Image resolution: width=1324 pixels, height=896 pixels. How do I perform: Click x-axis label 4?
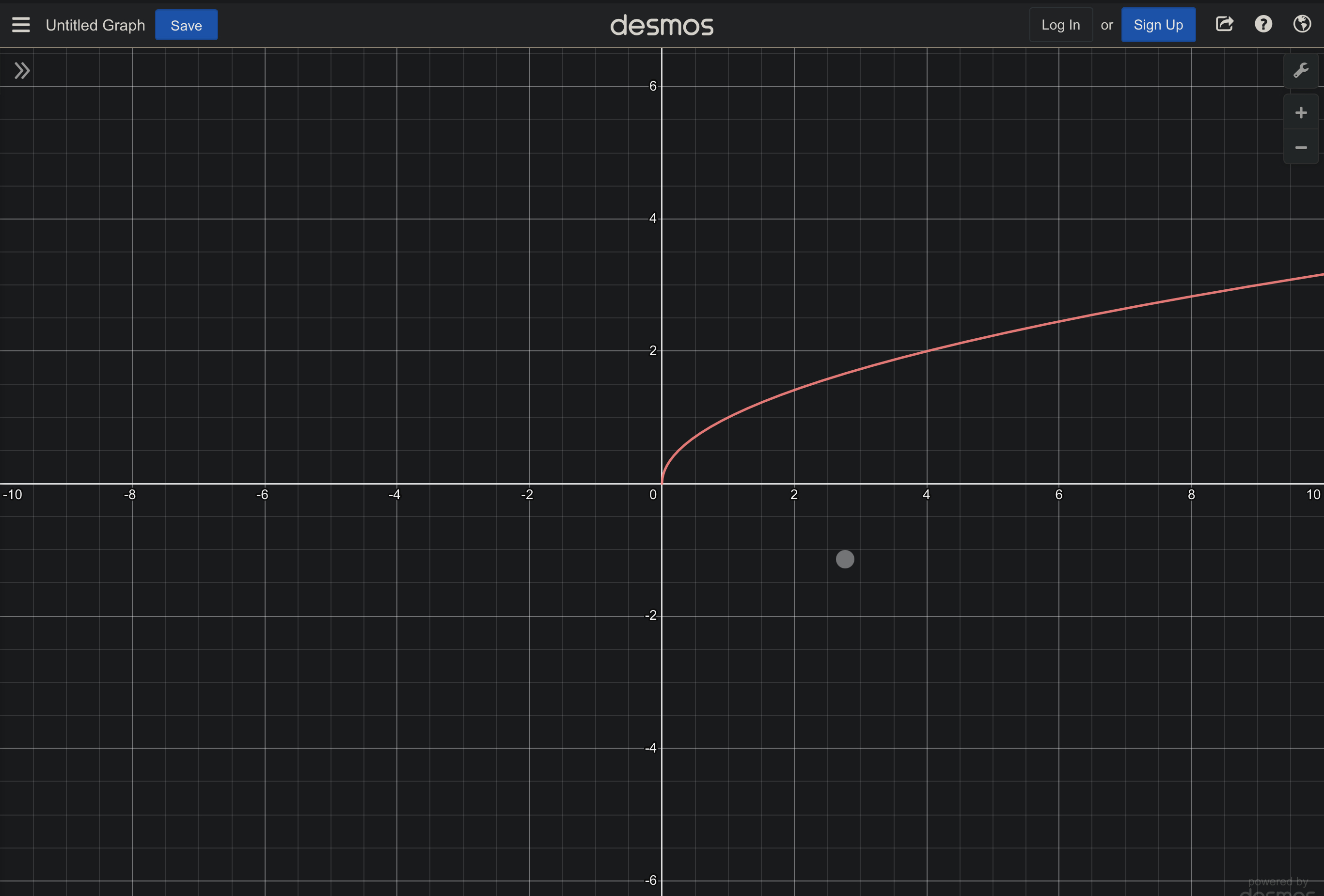(x=926, y=494)
